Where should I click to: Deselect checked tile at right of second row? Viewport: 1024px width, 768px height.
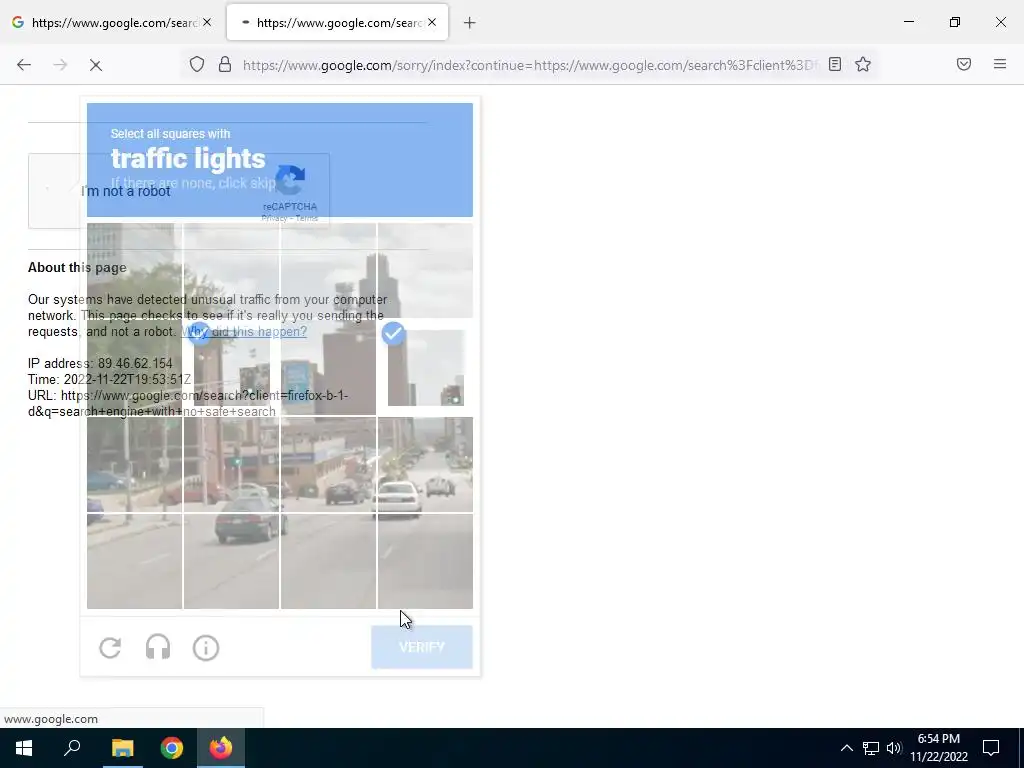tap(425, 368)
